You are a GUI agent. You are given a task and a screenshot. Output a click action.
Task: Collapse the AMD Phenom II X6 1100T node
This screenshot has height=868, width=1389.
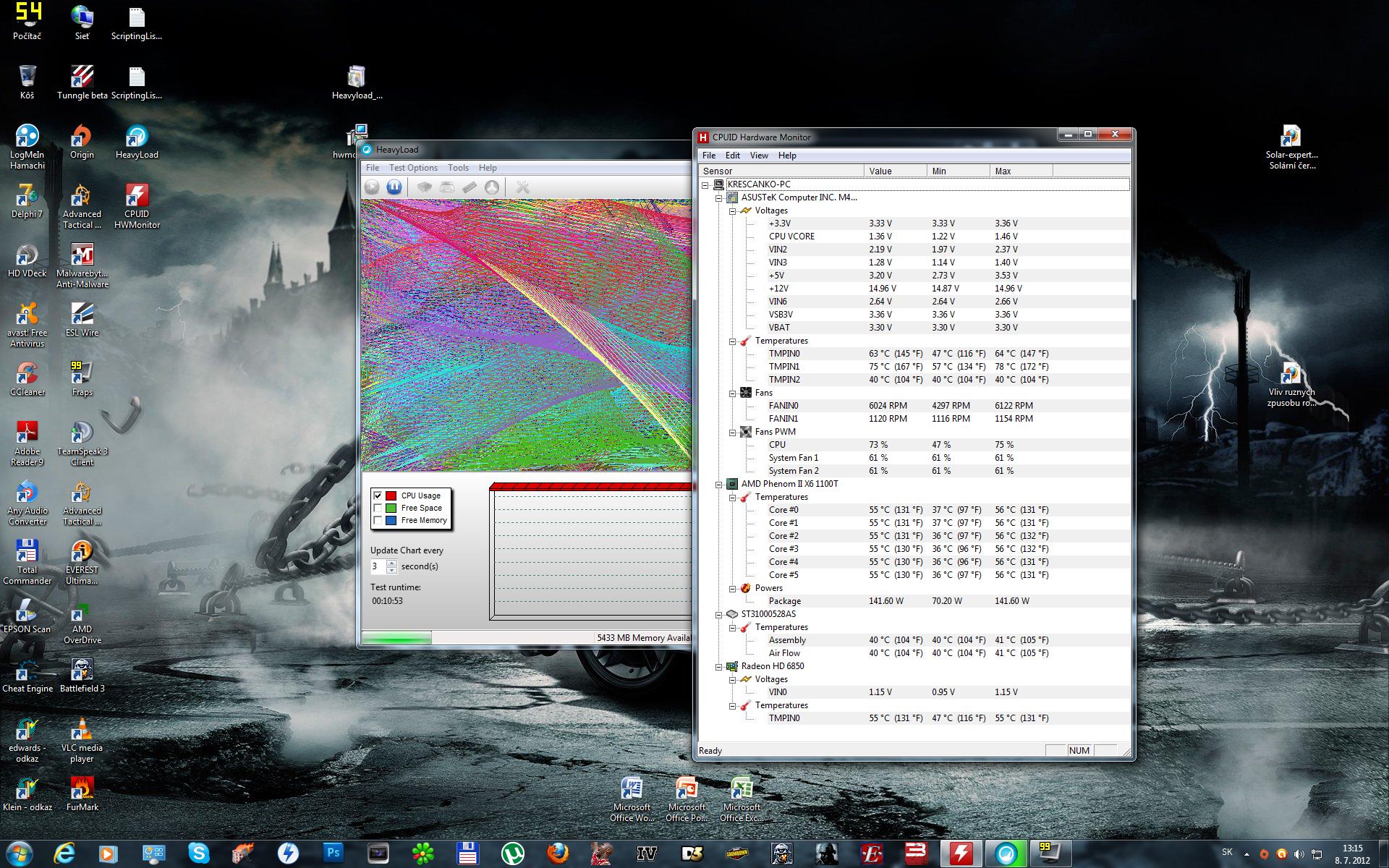(x=718, y=484)
